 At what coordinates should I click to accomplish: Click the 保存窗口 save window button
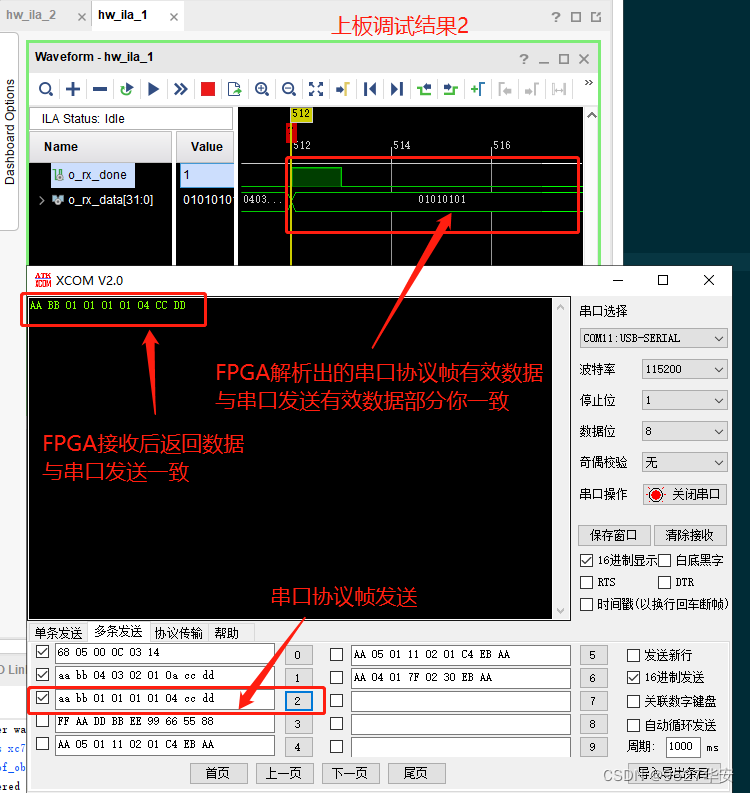(x=613, y=535)
